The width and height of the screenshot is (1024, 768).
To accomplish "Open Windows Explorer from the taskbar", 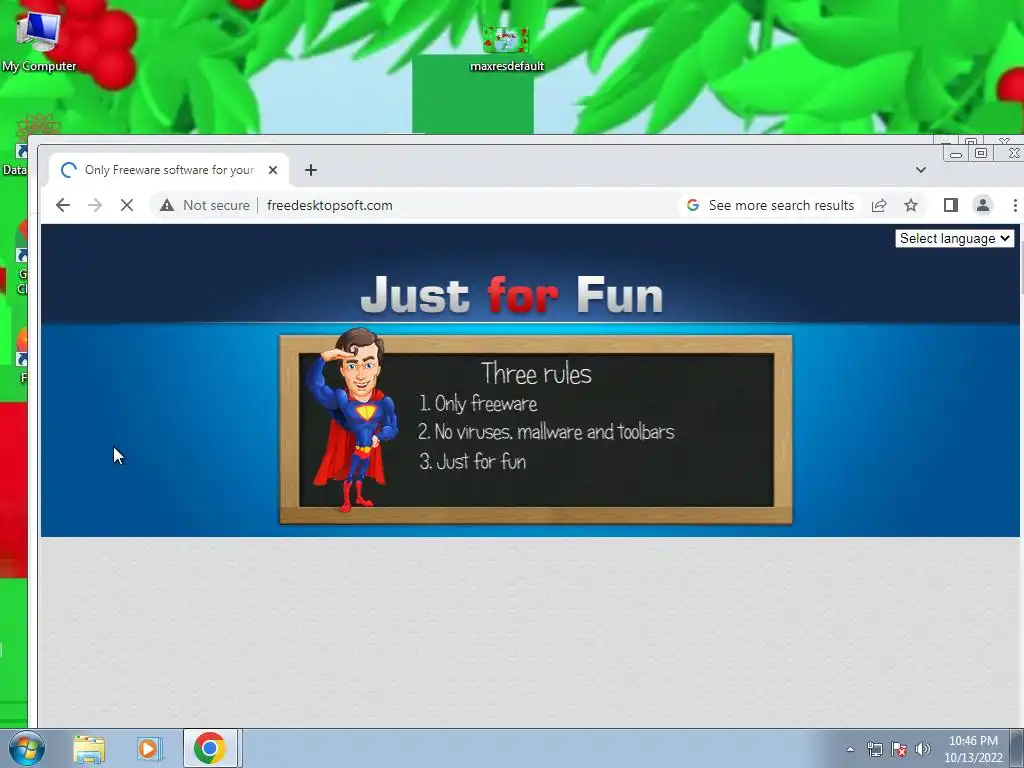I will coord(89,748).
